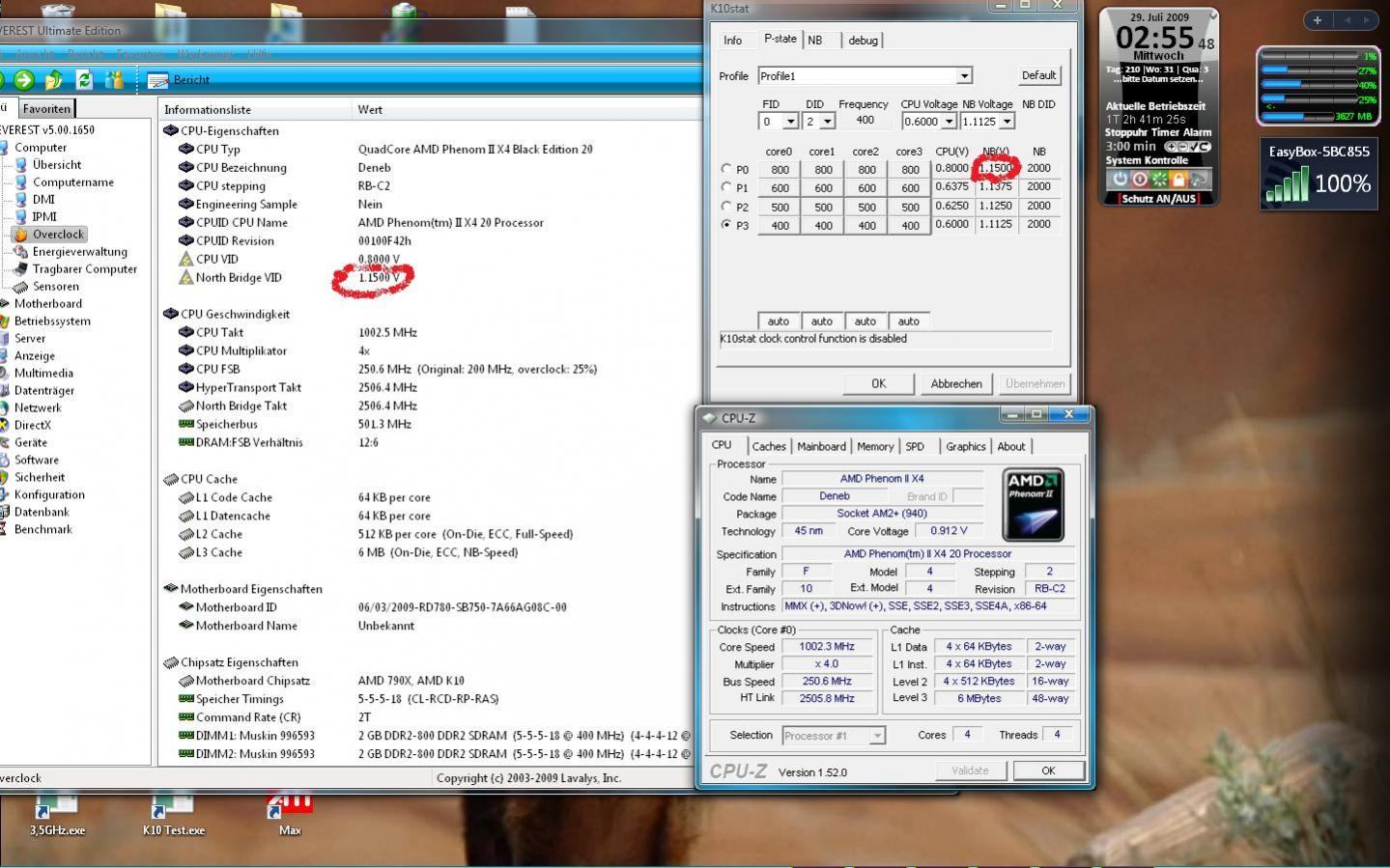
Task: Click Abbrechen in the K10stat window
Action: (956, 384)
